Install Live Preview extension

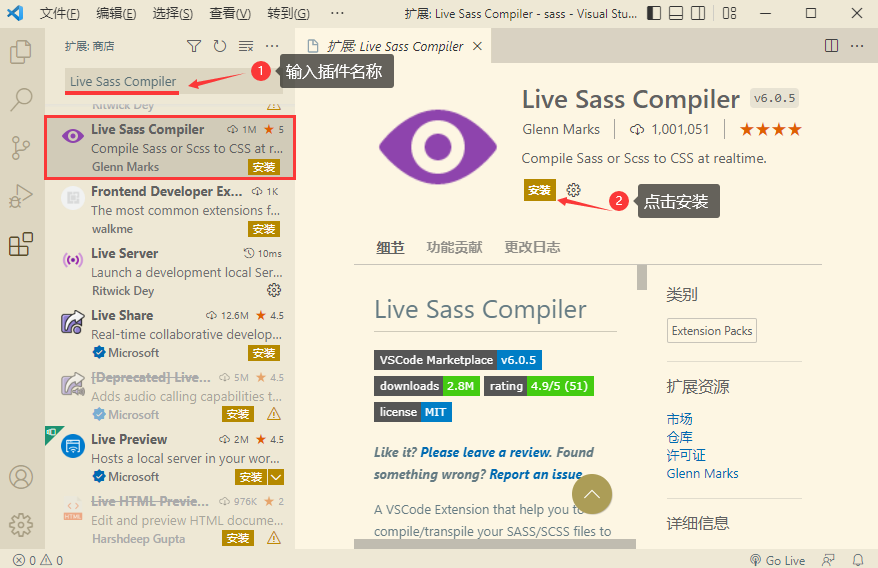coord(251,477)
